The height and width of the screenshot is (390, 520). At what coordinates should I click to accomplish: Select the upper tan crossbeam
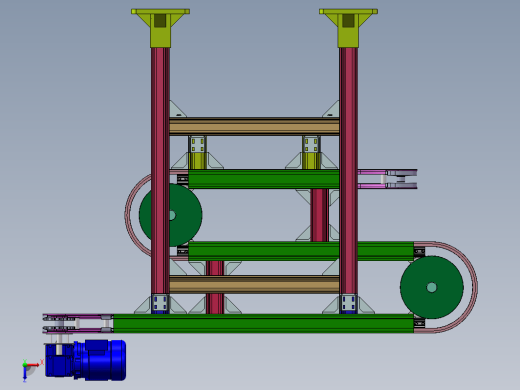[x=254, y=126]
